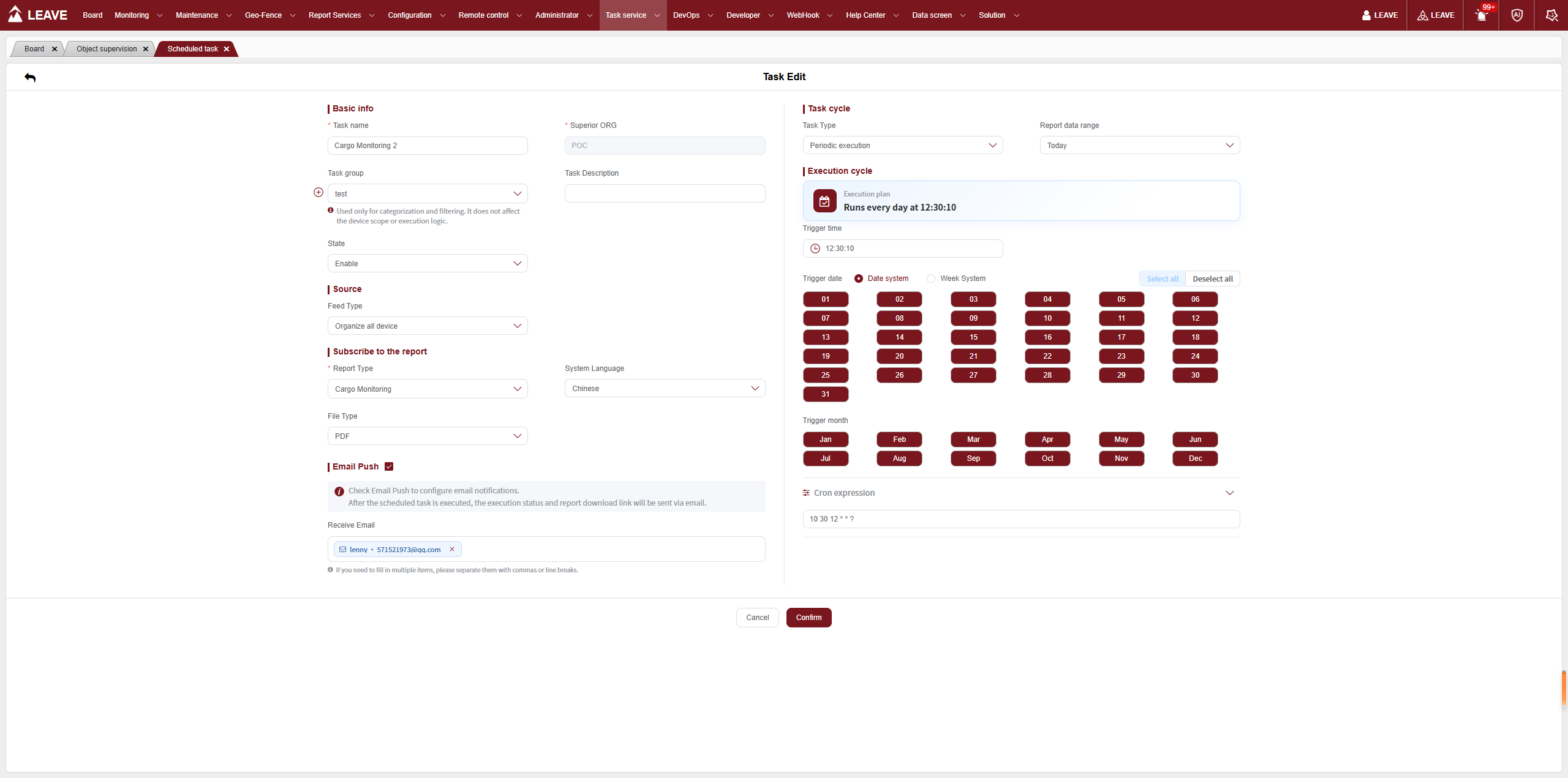The image size is (1568, 778).
Task: Close the Scheduled task tab
Action: tap(227, 49)
